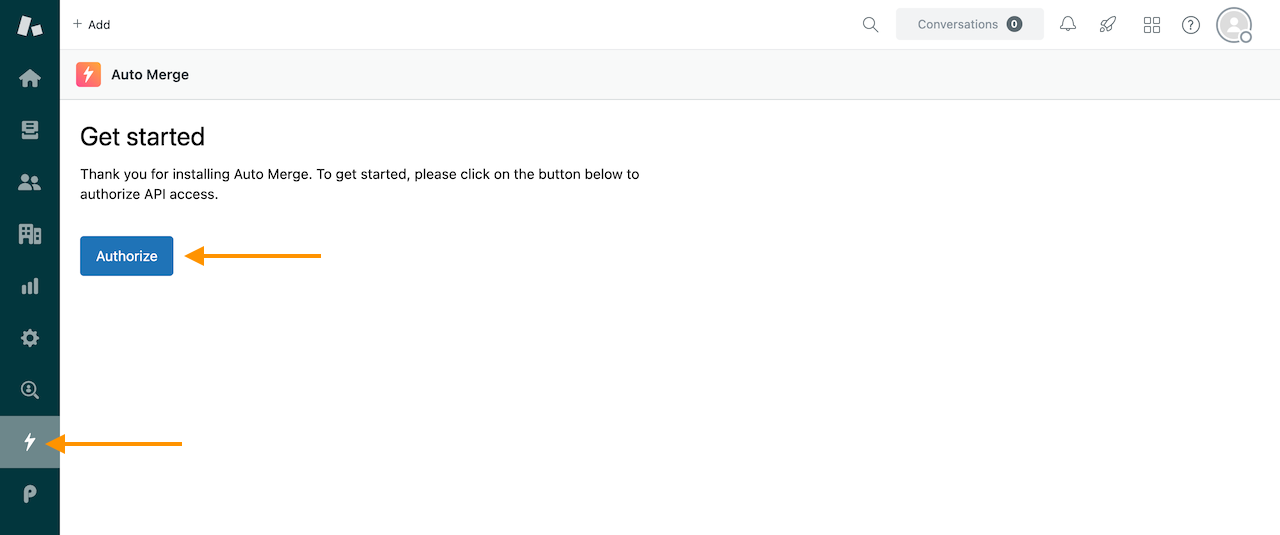Open the Reporting bar chart icon
This screenshot has width=1280, height=535.
coord(30,286)
